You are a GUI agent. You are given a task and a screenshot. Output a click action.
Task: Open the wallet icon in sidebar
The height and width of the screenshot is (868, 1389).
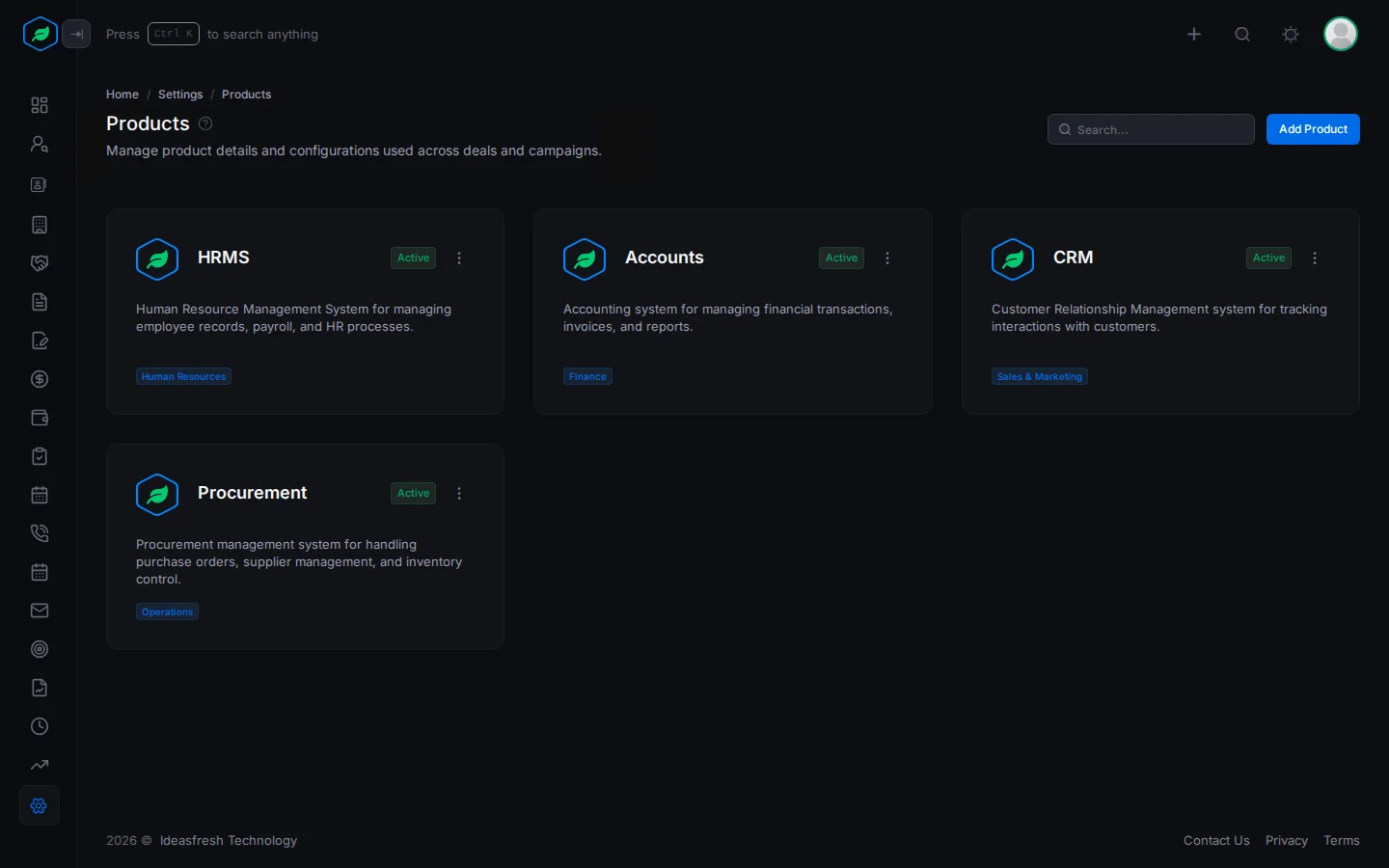[40, 418]
